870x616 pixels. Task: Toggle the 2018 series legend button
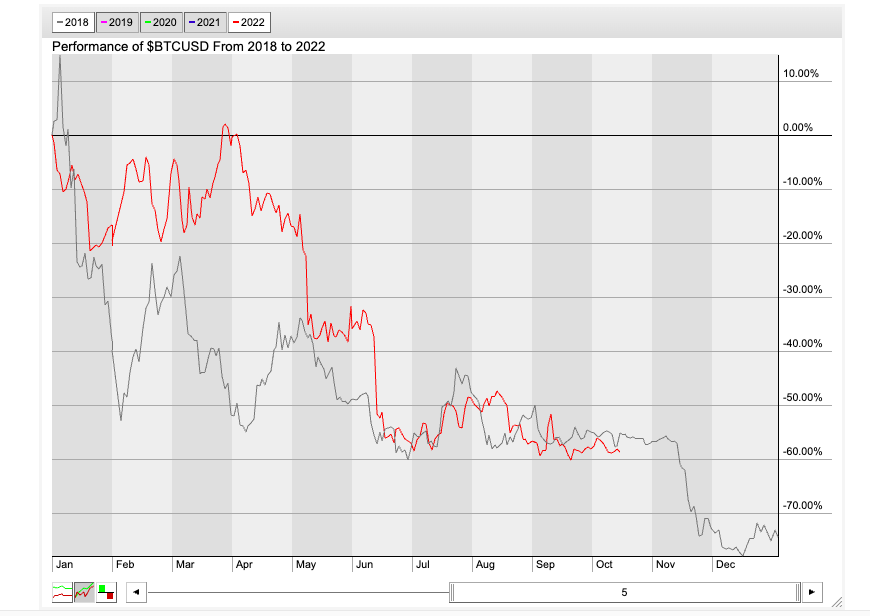click(73, 22)
